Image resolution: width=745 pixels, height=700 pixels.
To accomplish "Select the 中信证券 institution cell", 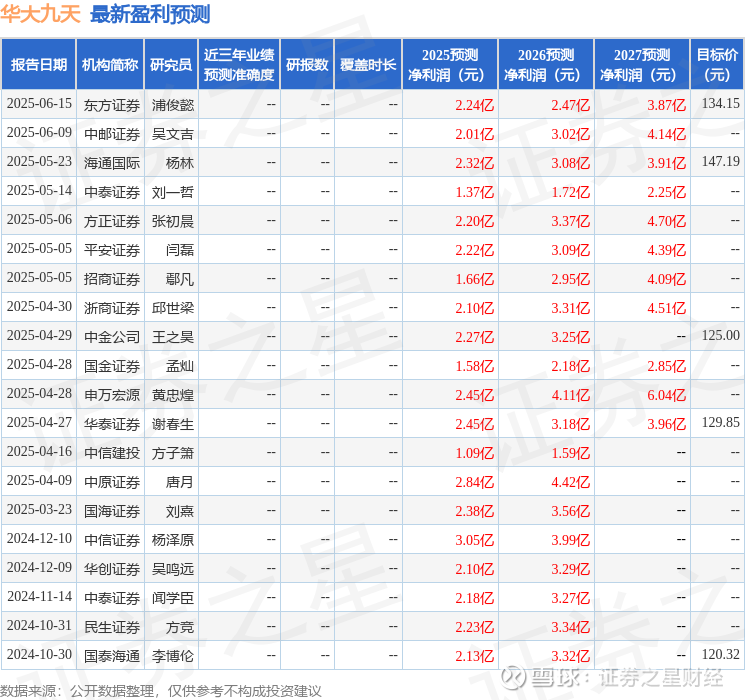I will point(112,540).
